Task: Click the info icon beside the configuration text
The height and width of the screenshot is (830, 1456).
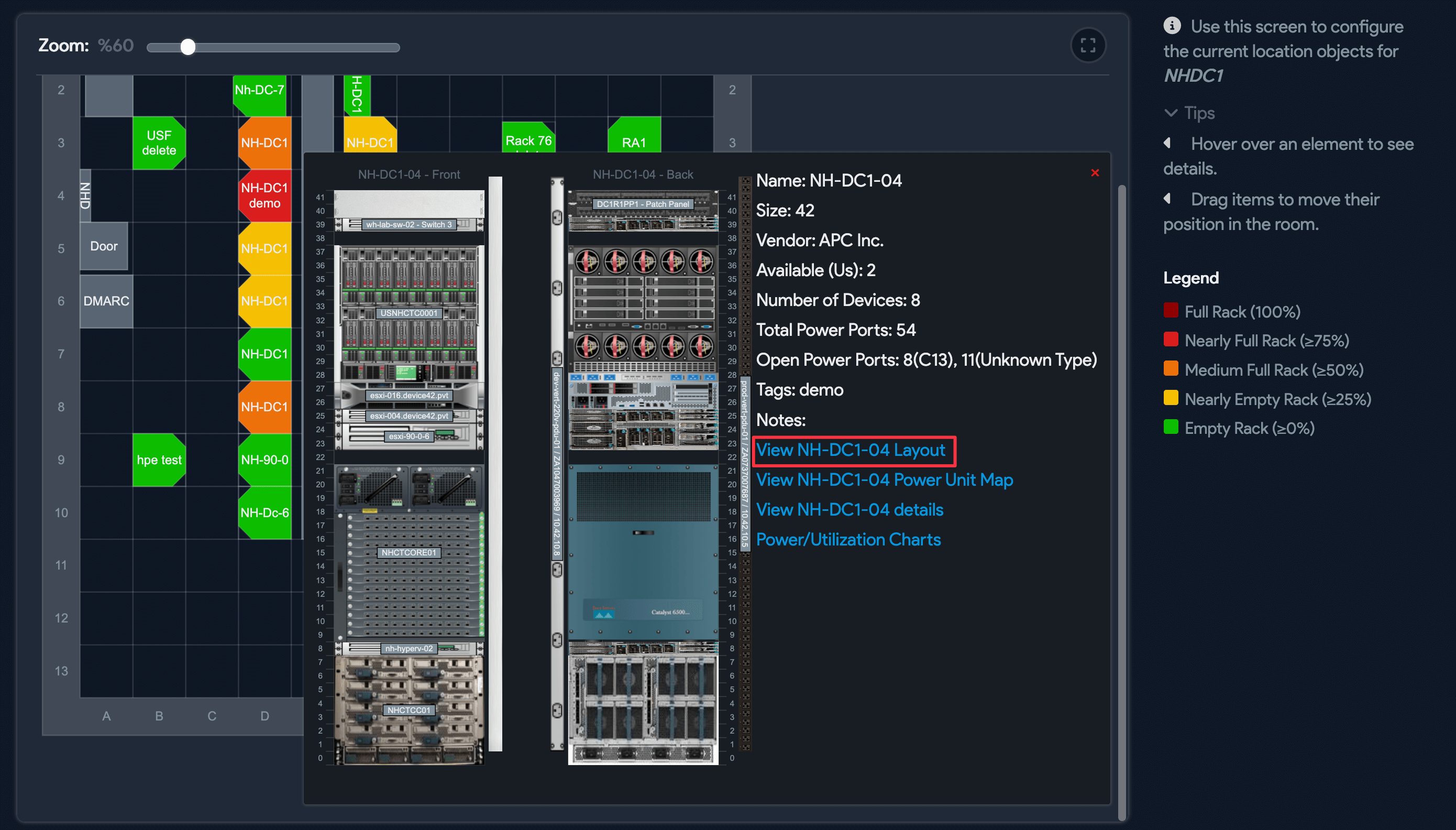Action: tap(1172, 25)
